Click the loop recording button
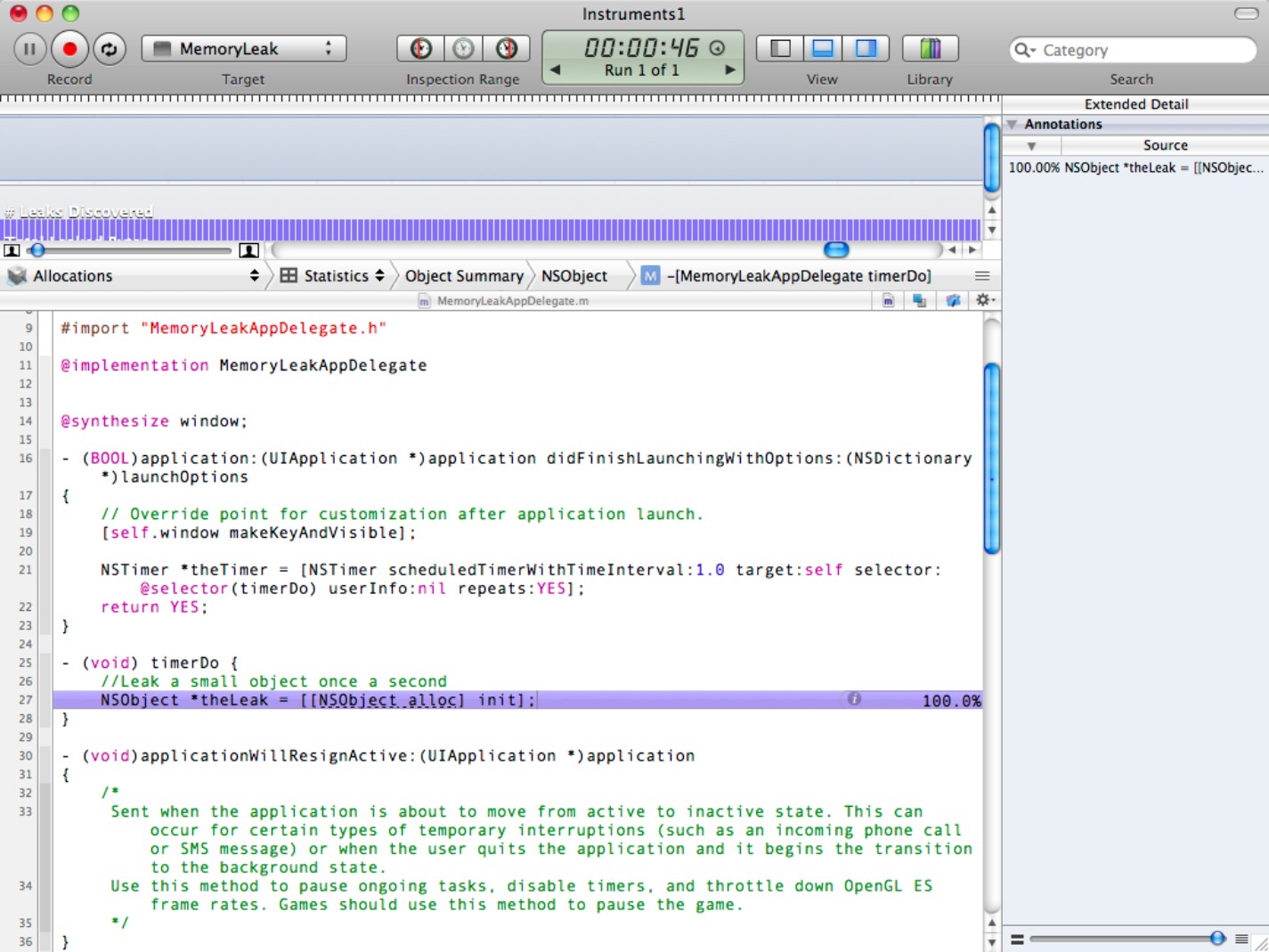Screen dimensions: 1269x952 point(110,49)
